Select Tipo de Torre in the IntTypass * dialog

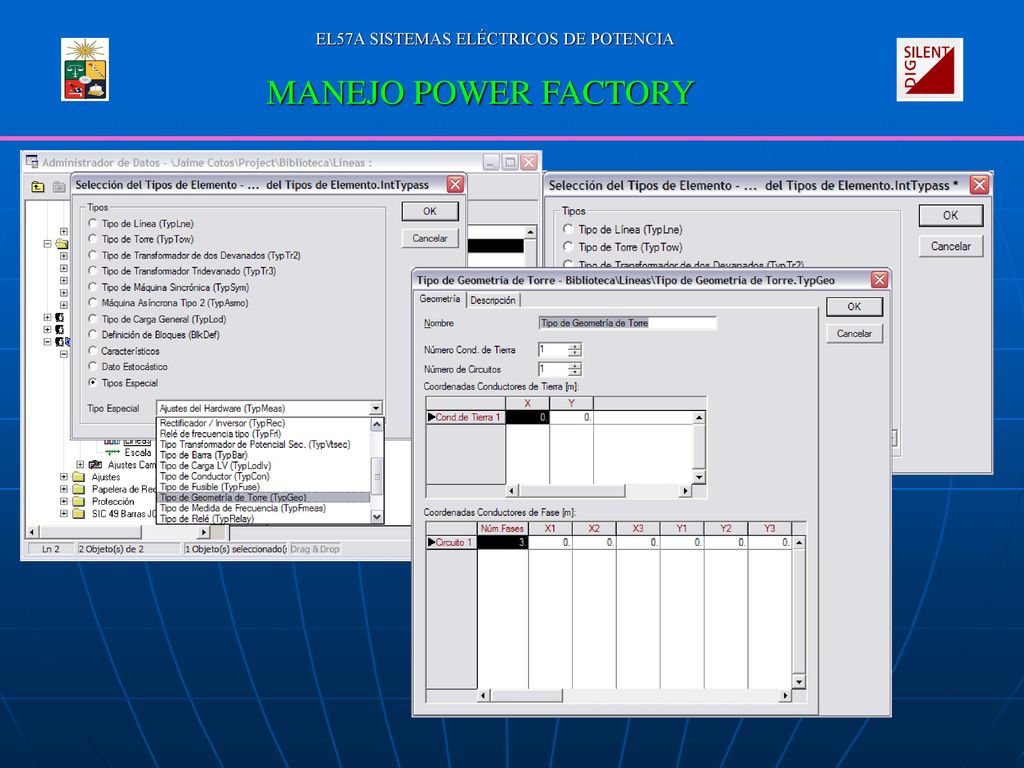[x=568, y=247]
